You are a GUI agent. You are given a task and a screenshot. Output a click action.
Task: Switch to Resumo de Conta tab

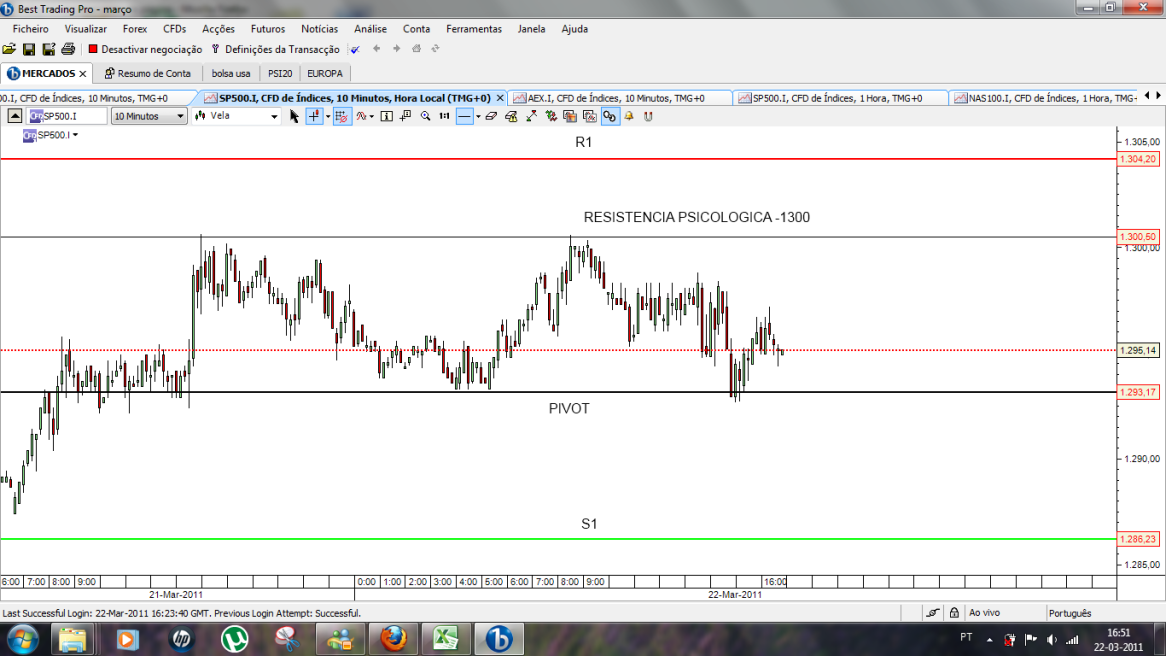click(x=148, y=74)
